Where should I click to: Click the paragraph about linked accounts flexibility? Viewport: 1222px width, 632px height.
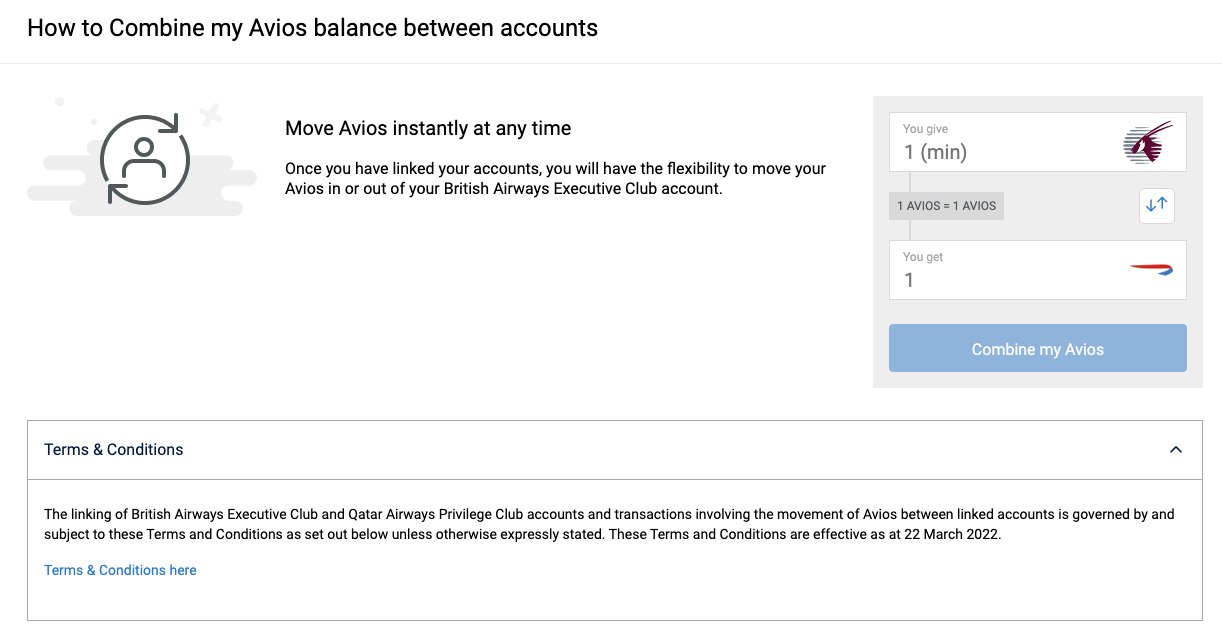pyautogui.click(x=555, y=179)
